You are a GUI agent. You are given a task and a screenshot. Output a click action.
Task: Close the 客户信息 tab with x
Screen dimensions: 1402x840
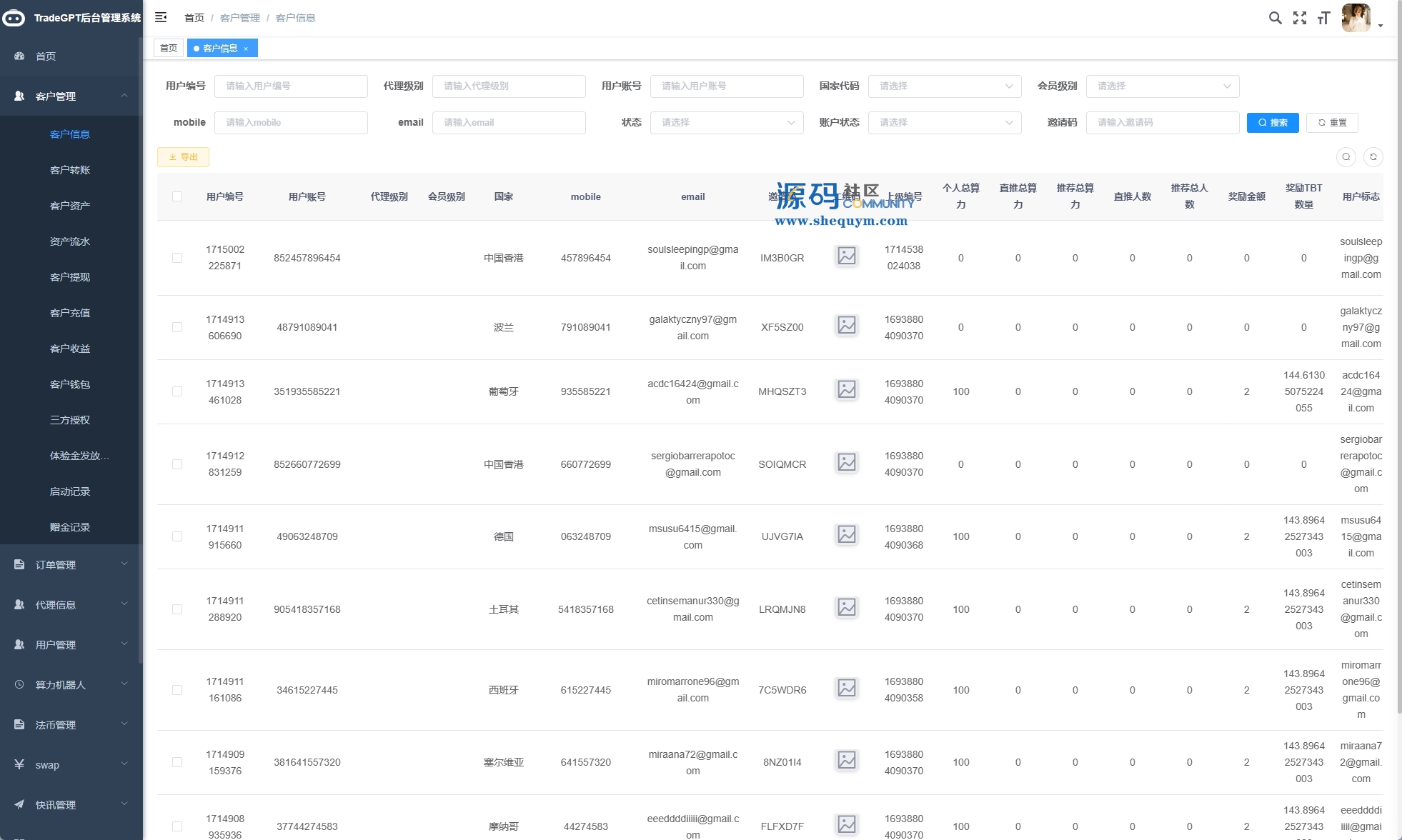(246, 49)
